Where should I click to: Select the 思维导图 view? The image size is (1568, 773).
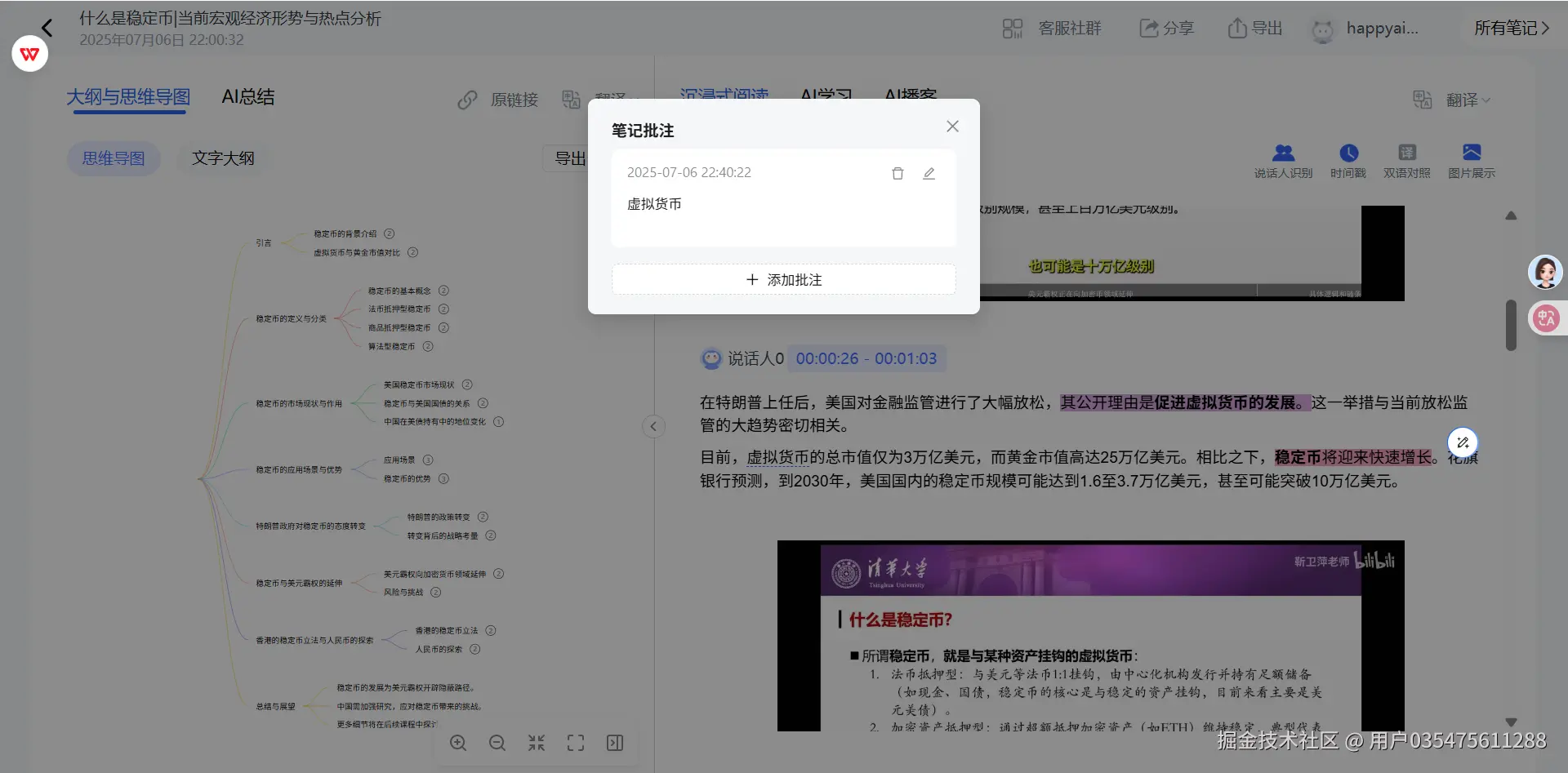114,158
